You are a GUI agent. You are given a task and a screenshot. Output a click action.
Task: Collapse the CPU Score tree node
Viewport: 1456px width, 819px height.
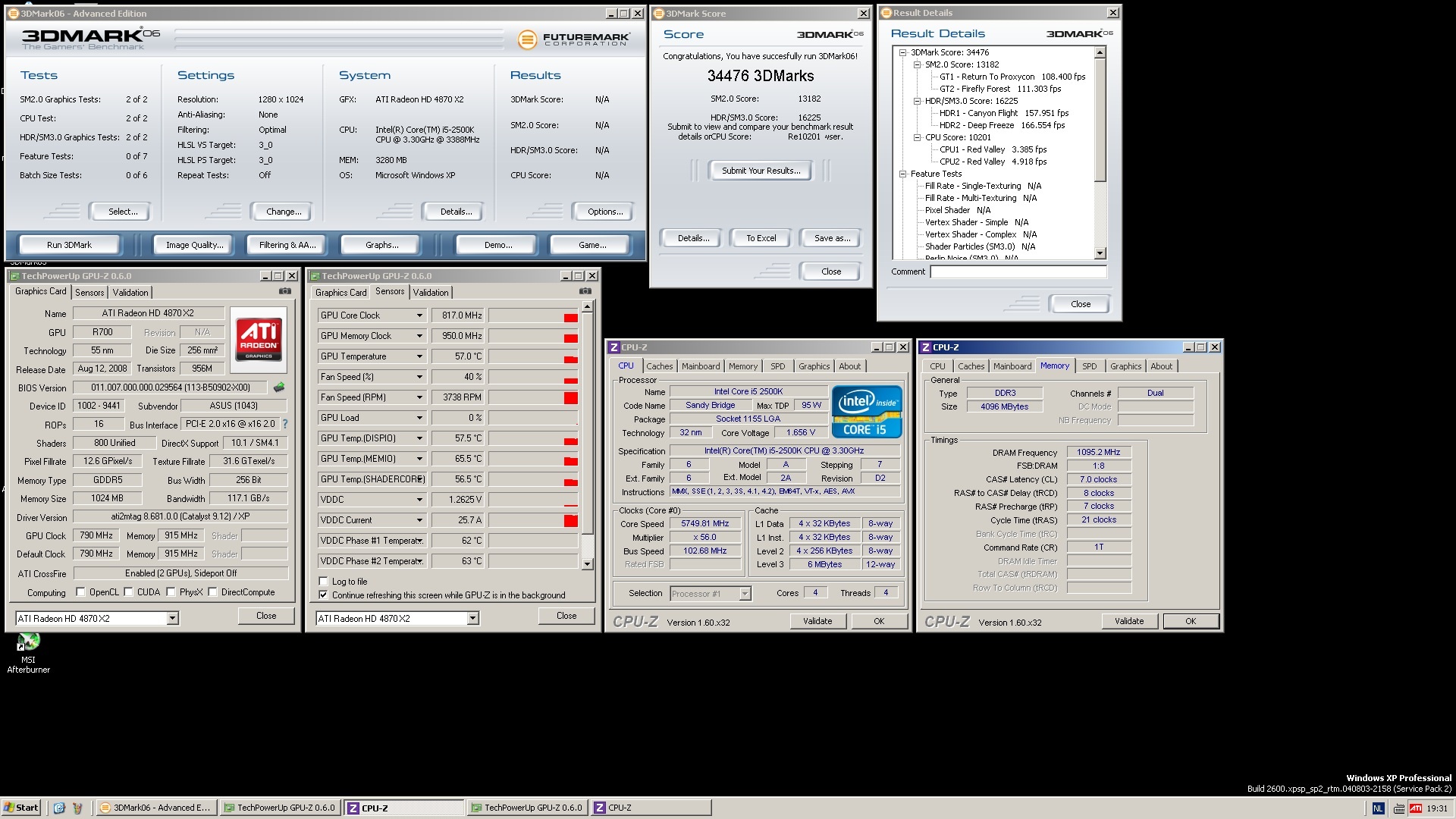[917, 137]
